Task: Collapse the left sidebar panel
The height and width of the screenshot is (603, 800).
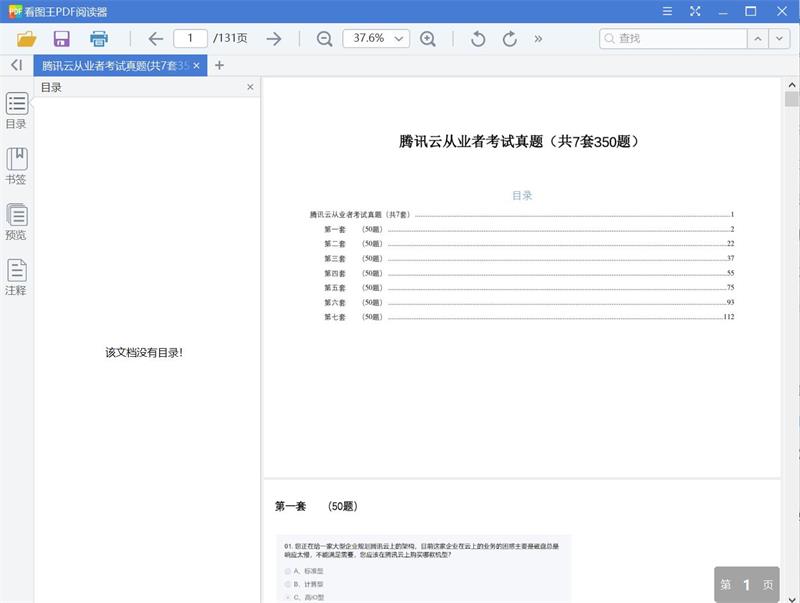Action: 16,65
